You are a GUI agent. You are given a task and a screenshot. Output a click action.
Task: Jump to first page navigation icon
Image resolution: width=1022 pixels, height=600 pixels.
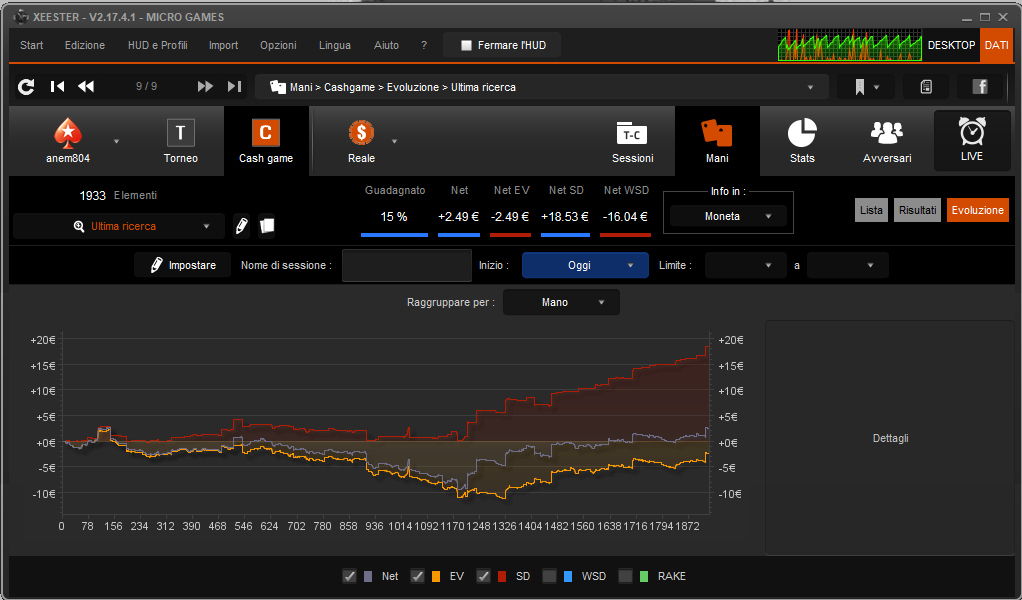coord(57,86)
